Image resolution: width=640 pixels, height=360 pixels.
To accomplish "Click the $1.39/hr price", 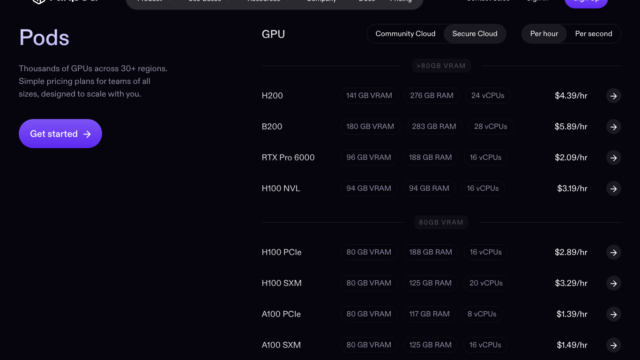I will [571, 314].
